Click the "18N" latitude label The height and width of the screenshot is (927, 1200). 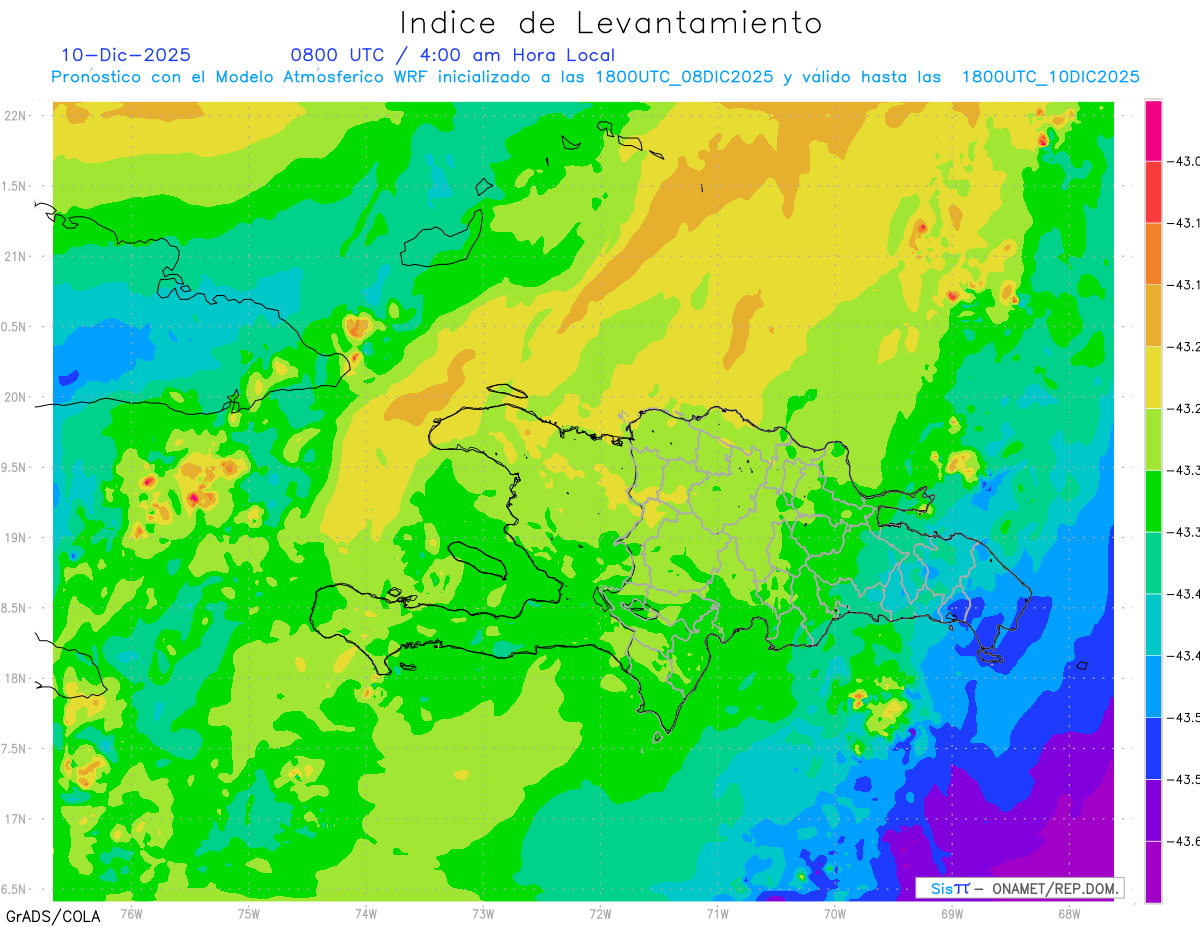point(15,678)
